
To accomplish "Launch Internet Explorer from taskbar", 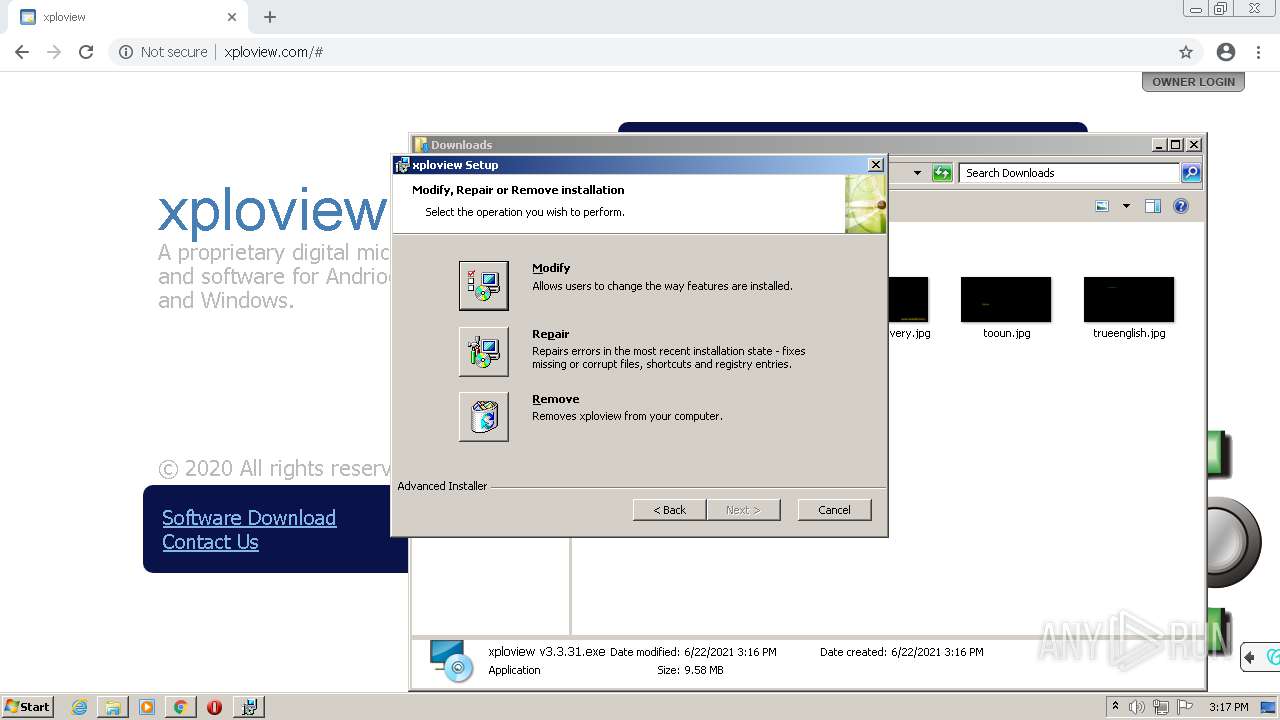I will pos(80,707).
